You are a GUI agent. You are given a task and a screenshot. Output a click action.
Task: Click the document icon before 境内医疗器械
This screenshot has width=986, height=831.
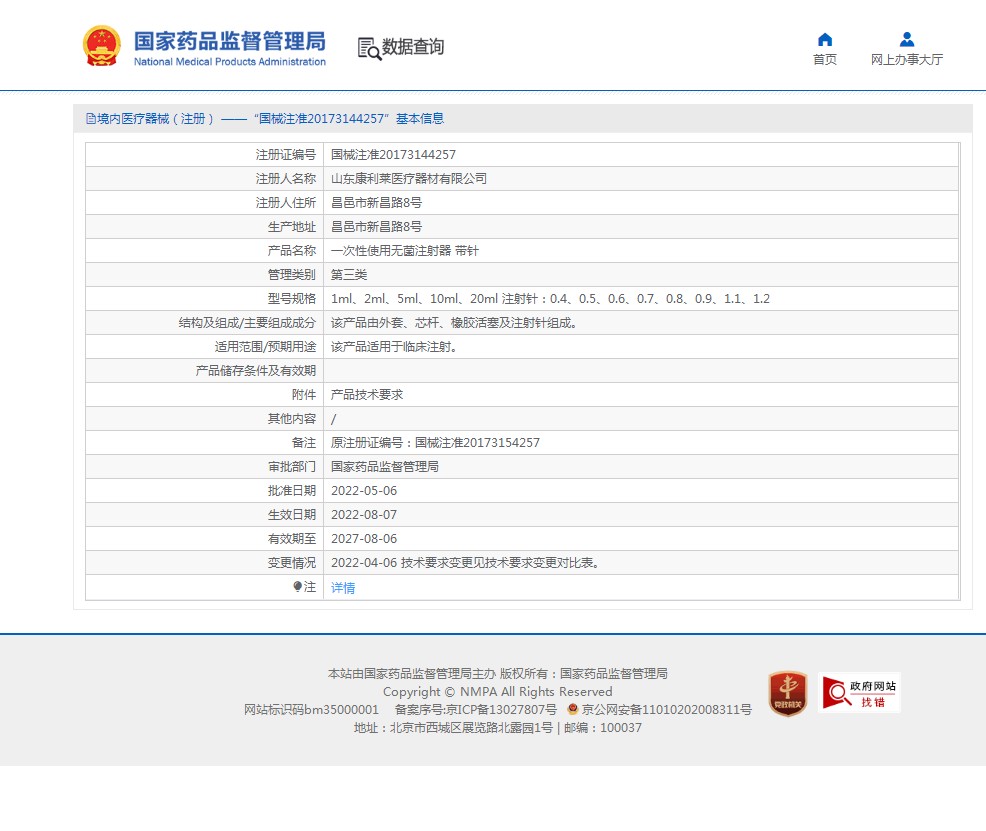[91, 119]
